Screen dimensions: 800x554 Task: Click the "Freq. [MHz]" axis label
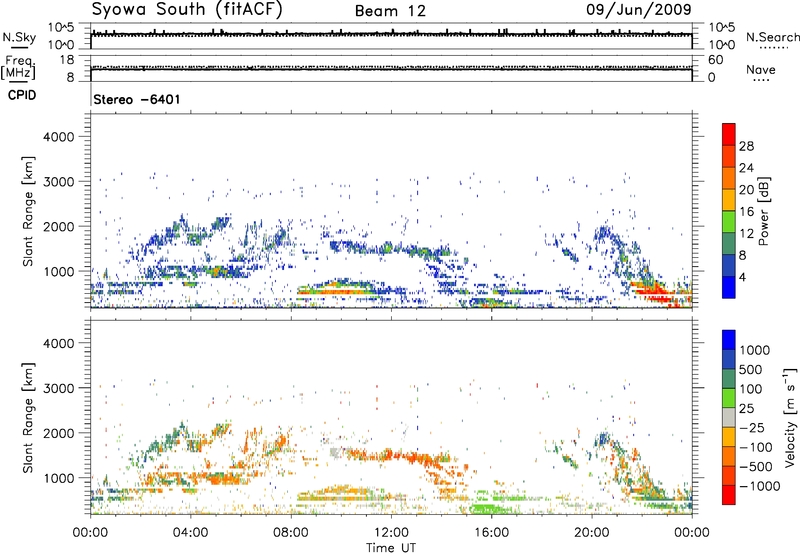pyautogui.click(x=18, y=68)
